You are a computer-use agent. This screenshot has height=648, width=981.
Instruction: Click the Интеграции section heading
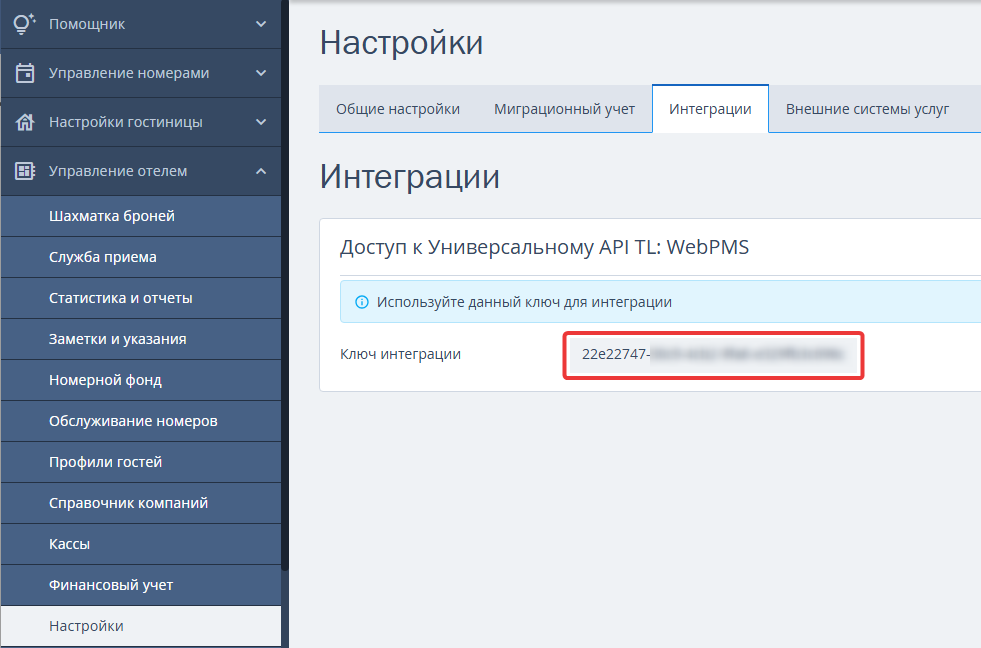410,176
